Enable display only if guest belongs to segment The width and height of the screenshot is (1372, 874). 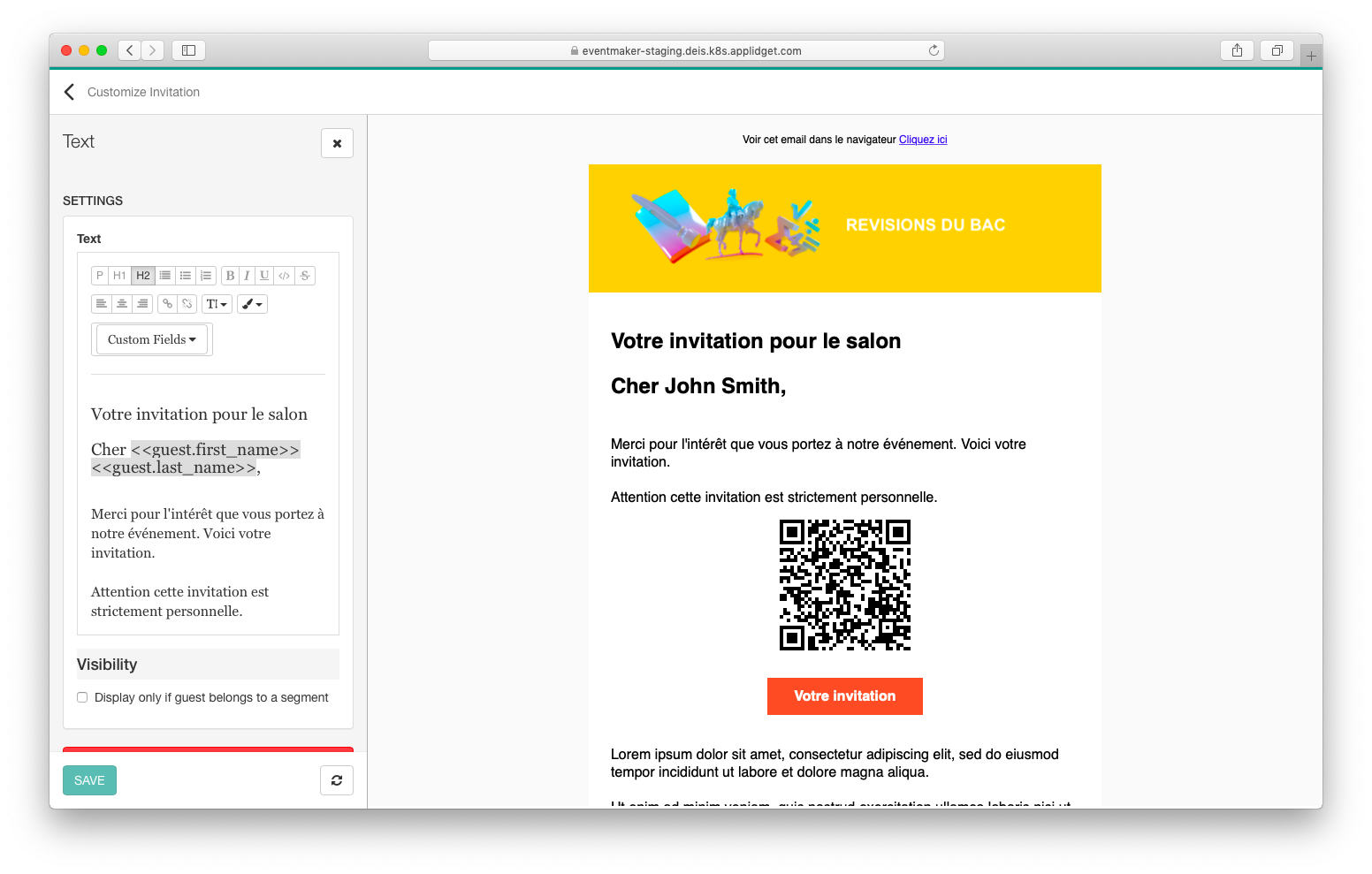(82, 697)
